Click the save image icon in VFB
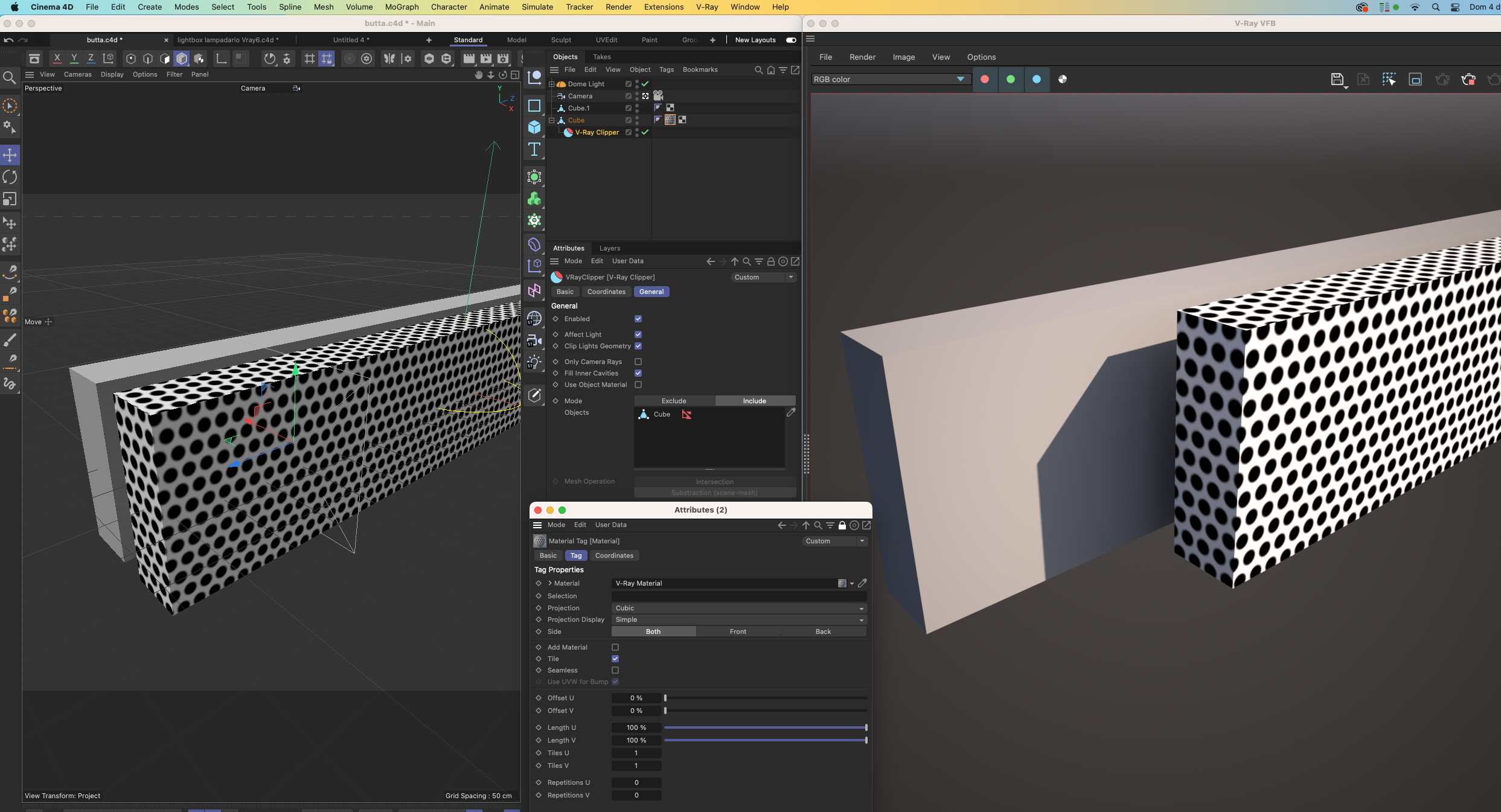The height and width of the screenshot is (812, 1501). pos(1337,79)
